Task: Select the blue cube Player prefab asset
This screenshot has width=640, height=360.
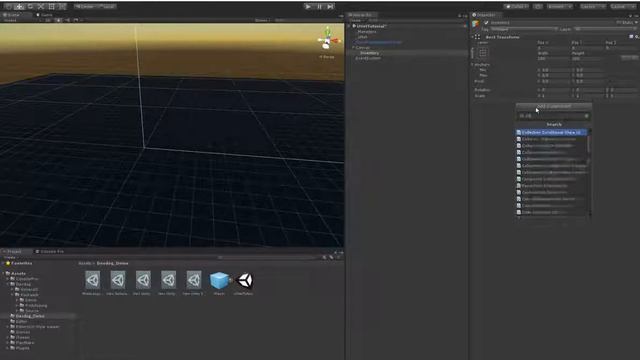Action: [x=219, y=280]
